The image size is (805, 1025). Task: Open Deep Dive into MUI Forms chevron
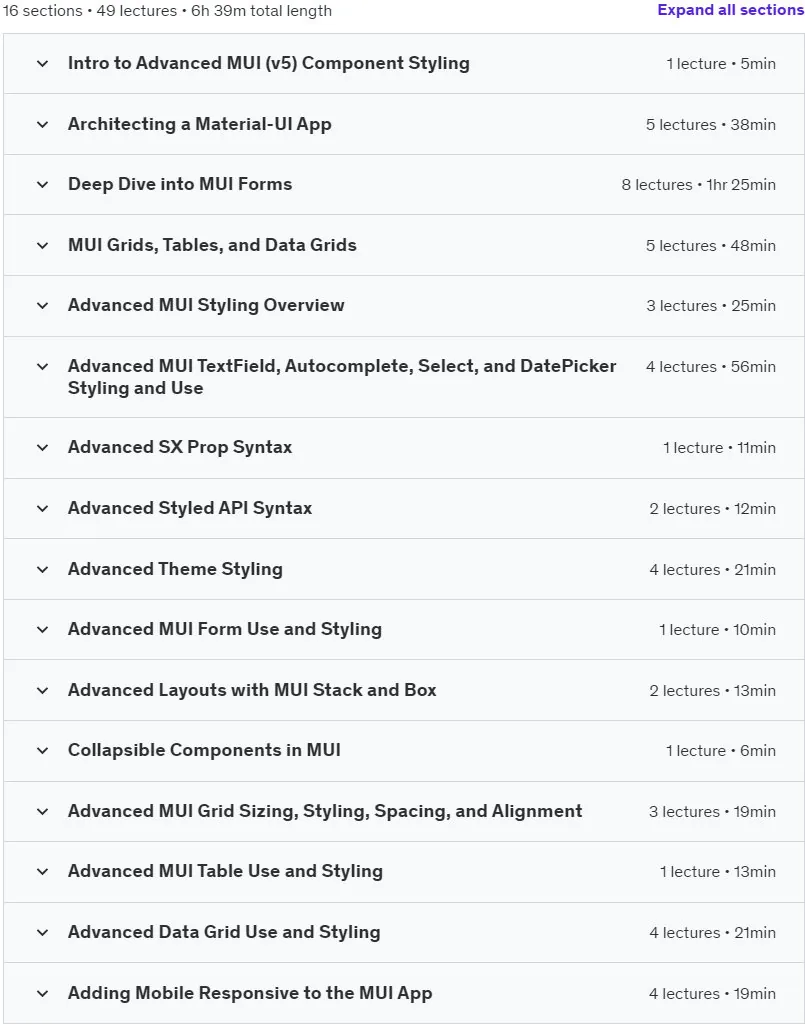point(43,184)
